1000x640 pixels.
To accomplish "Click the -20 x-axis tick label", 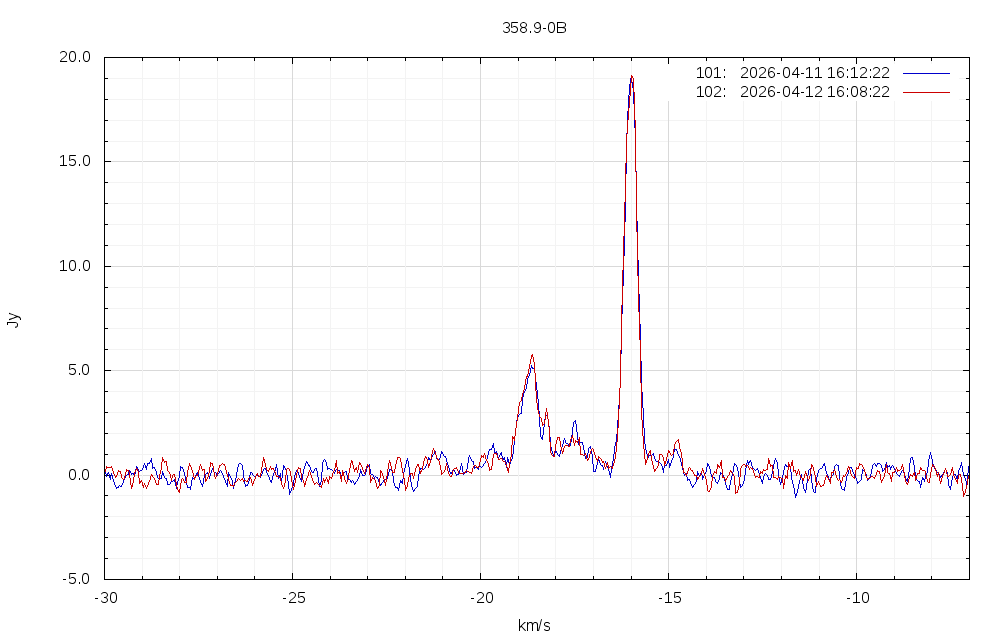I will [480, 597].
